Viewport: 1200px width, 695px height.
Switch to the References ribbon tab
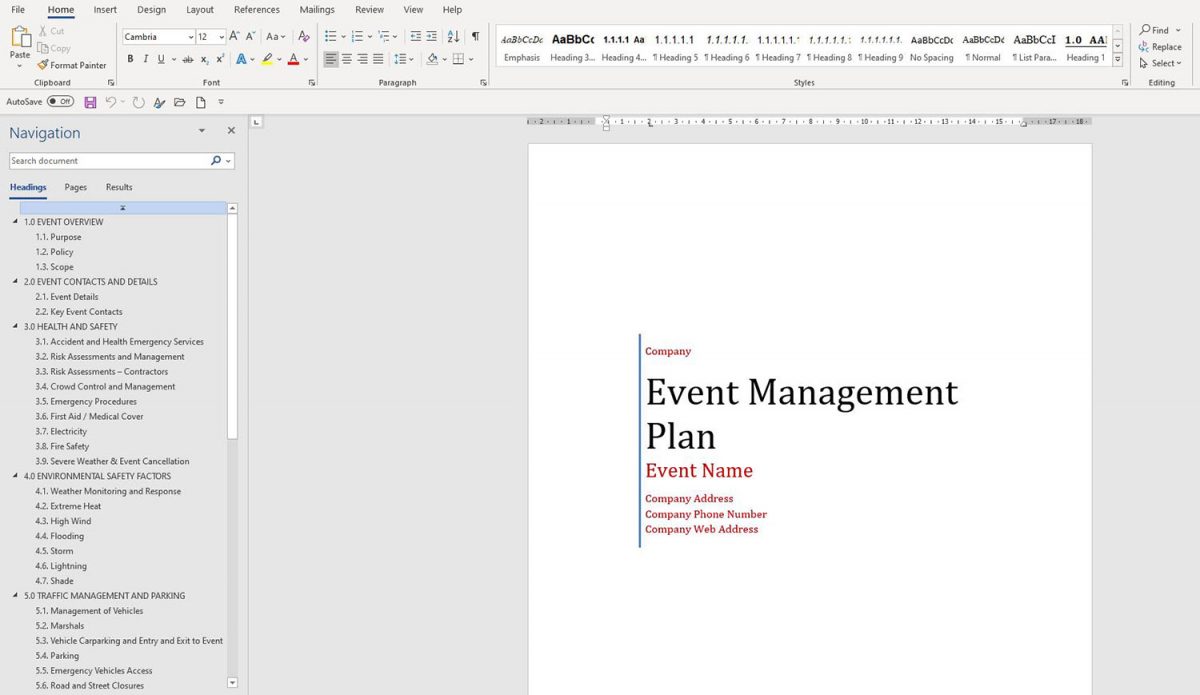click(x=257, y=9)
